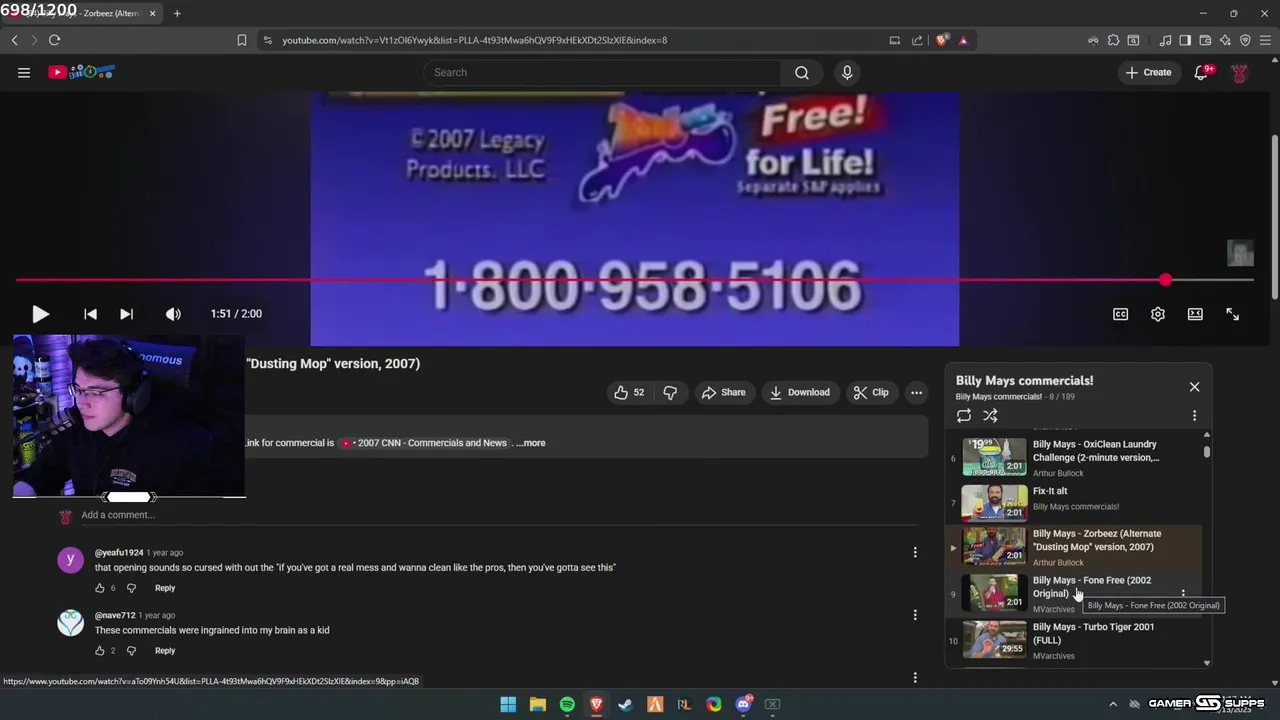Open Brave VPN shield icon
The height and width of the screenshot is (720, 1280).
point(1245,40)
